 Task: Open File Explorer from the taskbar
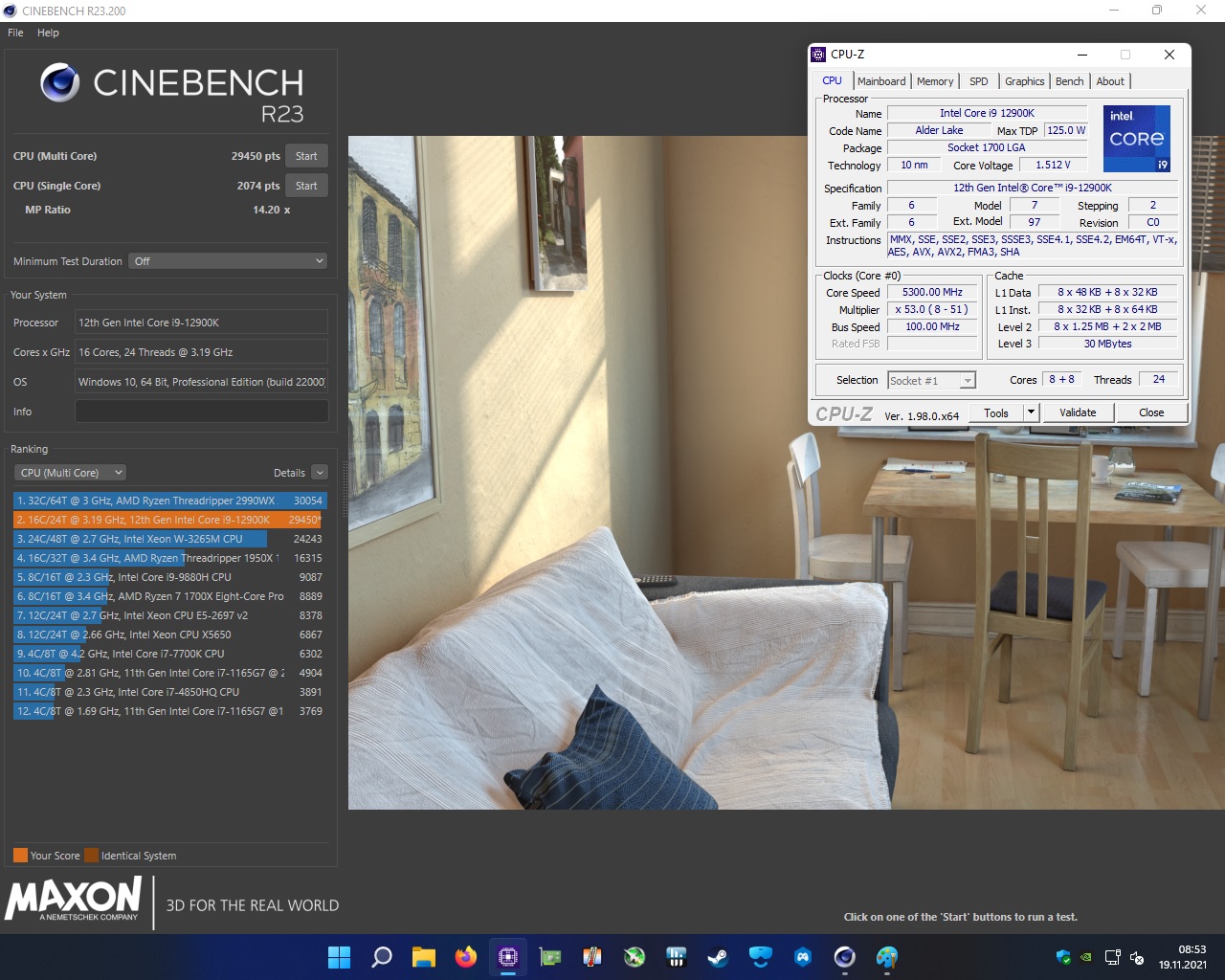click(424, 957)
